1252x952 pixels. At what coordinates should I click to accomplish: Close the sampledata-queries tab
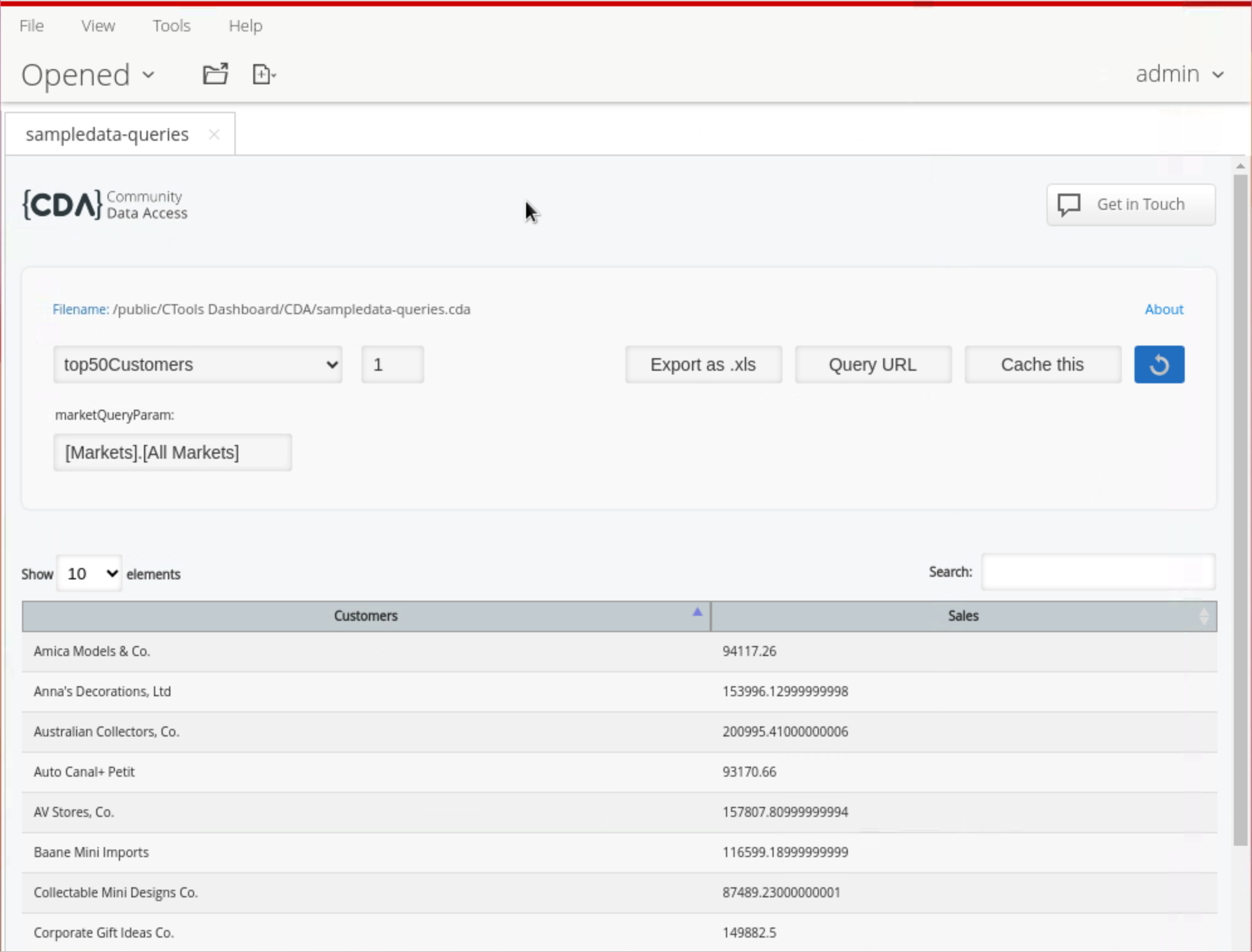214,134
